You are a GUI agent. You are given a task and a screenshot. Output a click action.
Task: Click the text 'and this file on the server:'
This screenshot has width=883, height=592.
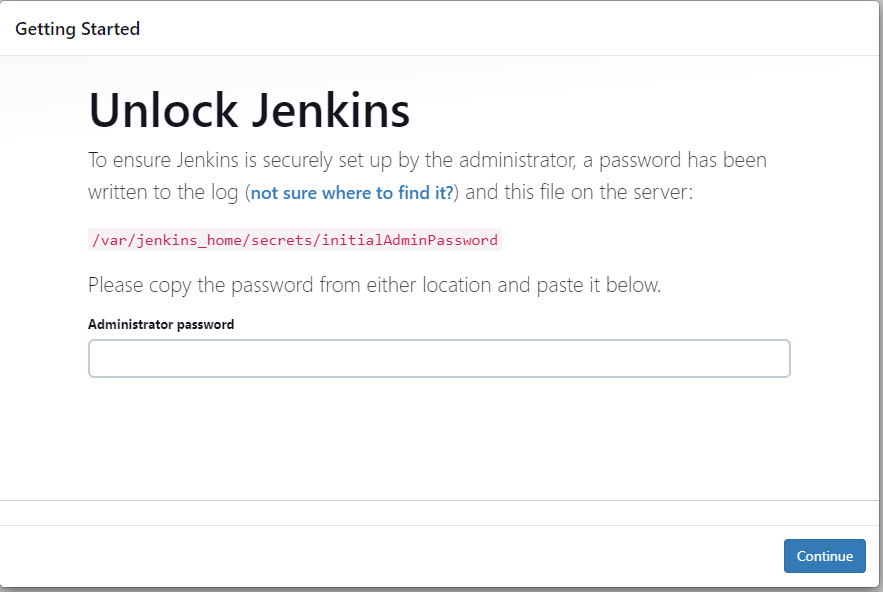point(578,193)
